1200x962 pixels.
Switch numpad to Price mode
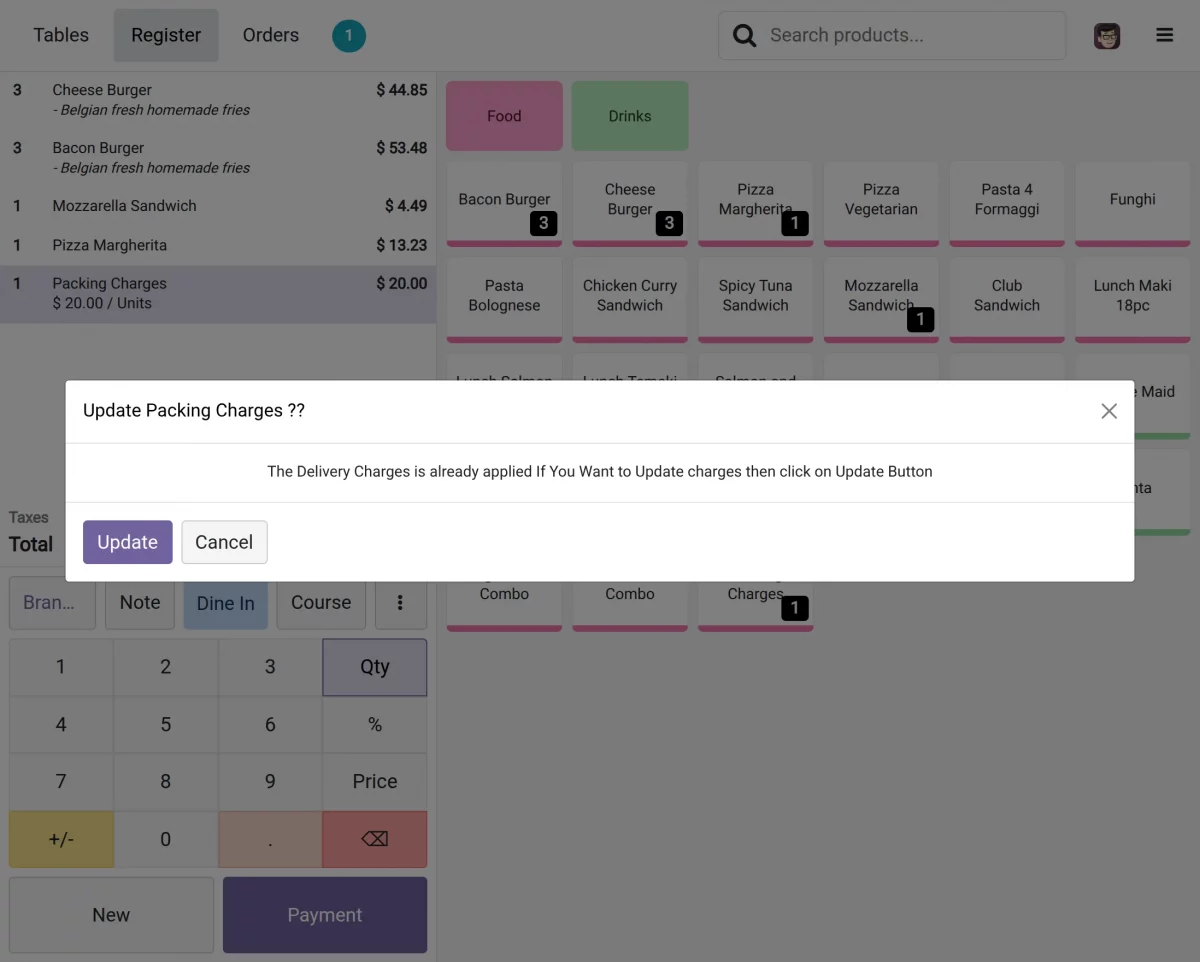click(374, 781)
